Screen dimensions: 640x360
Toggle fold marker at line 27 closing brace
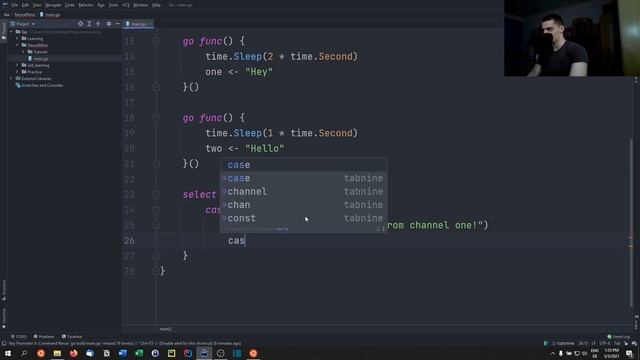click(x=156, y=256)
